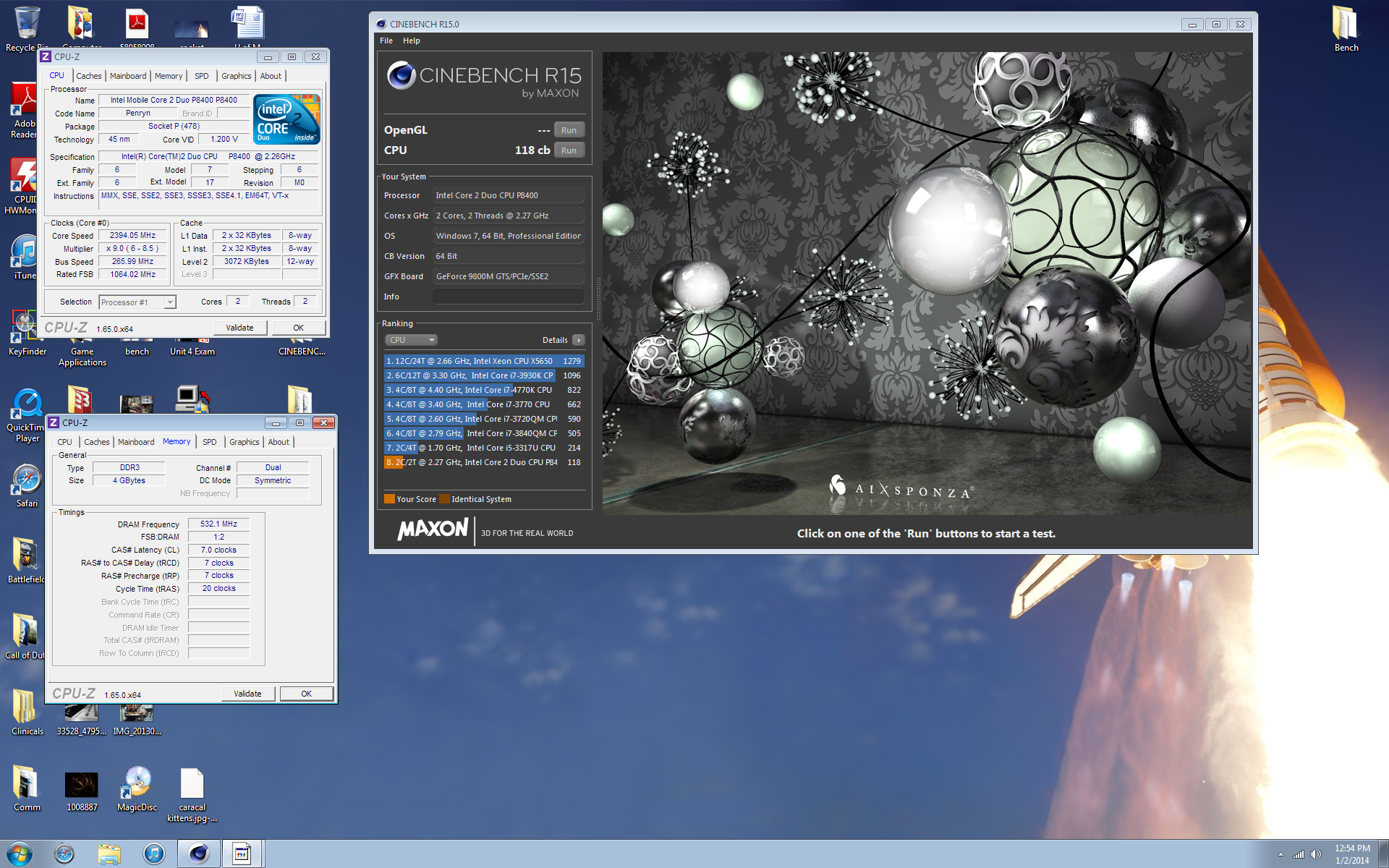This screenshot has width=1389, height=868.
Task: Switch to Mainboard tab in top CPU-Z
Action: point(128,76)
